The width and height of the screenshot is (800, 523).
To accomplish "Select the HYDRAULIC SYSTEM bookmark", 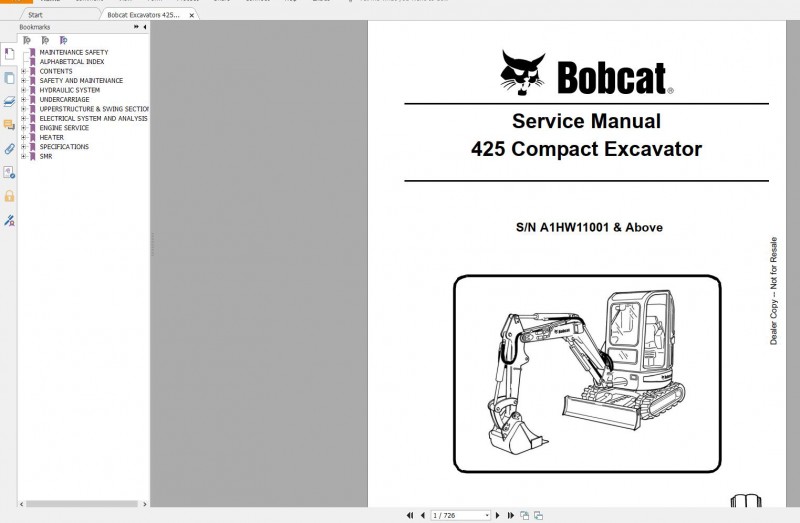I will click(70, 90).
